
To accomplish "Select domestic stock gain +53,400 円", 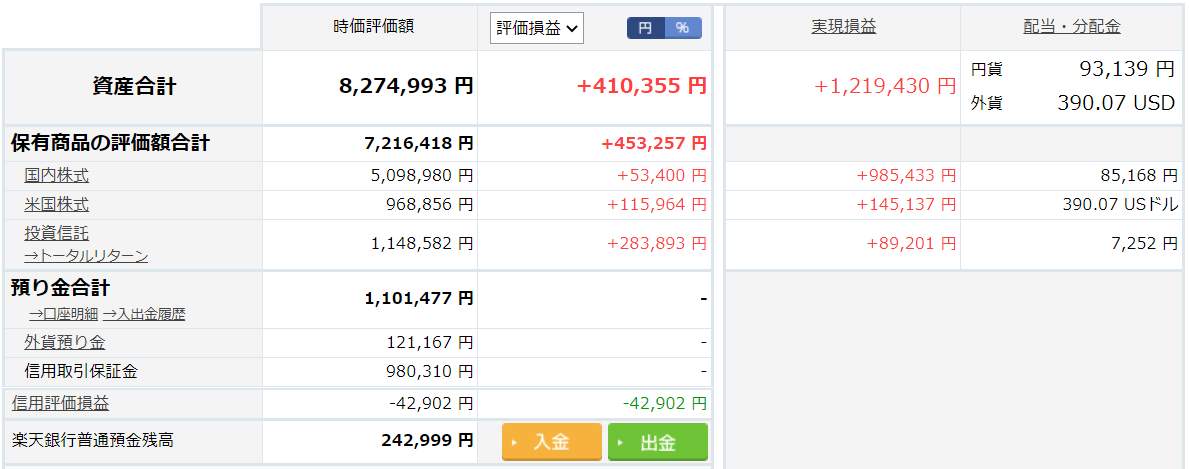I will [661, 176].
